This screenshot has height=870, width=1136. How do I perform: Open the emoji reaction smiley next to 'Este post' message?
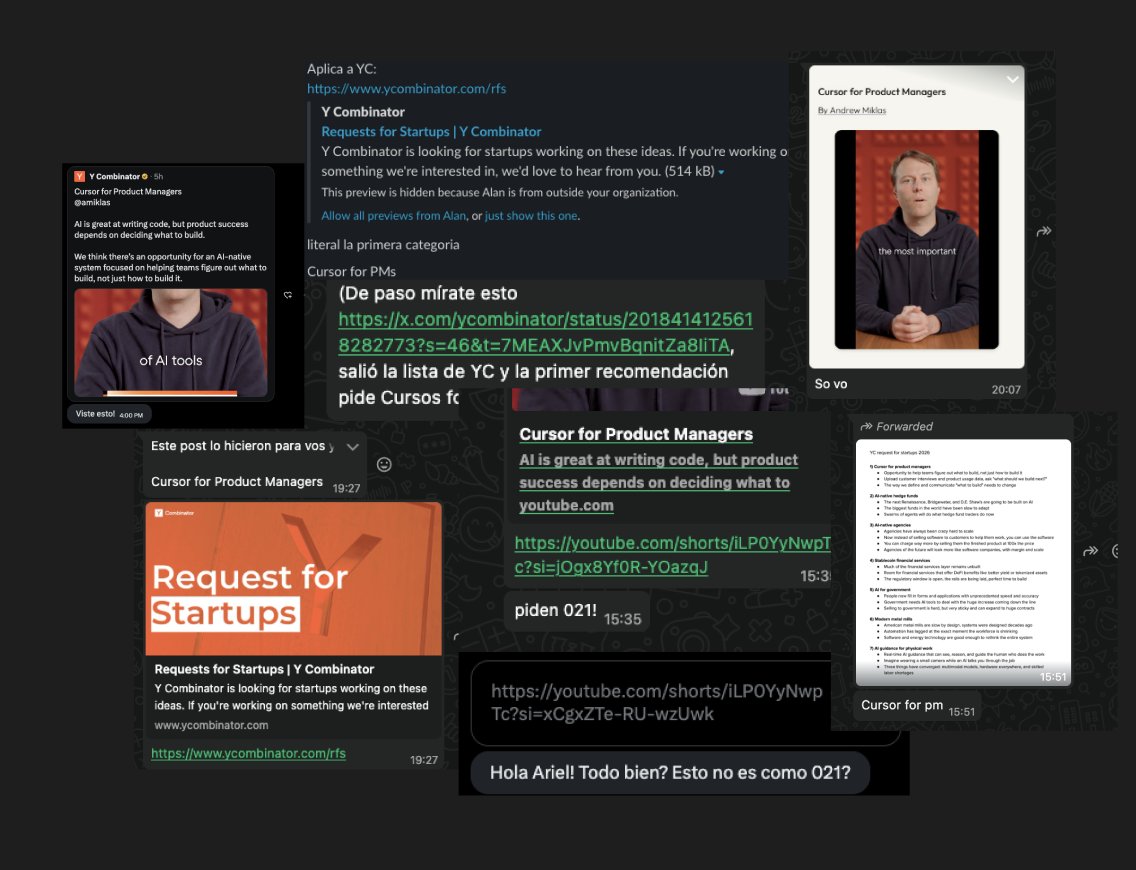tap(384, 464)
